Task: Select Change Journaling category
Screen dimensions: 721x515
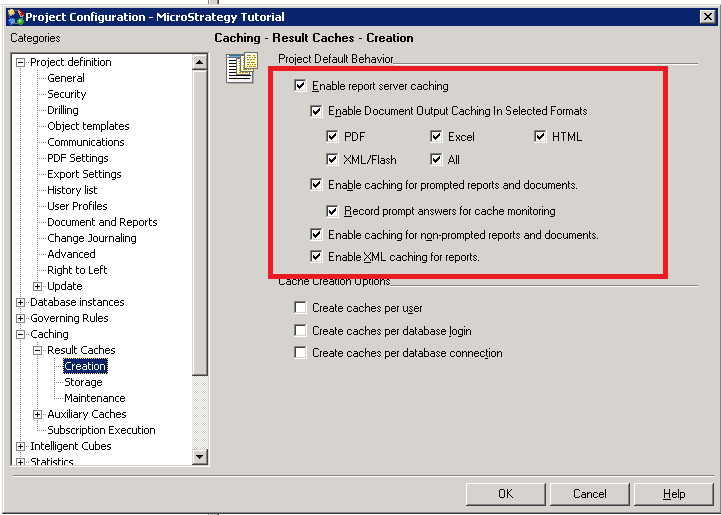Action: tap(92, 238)
